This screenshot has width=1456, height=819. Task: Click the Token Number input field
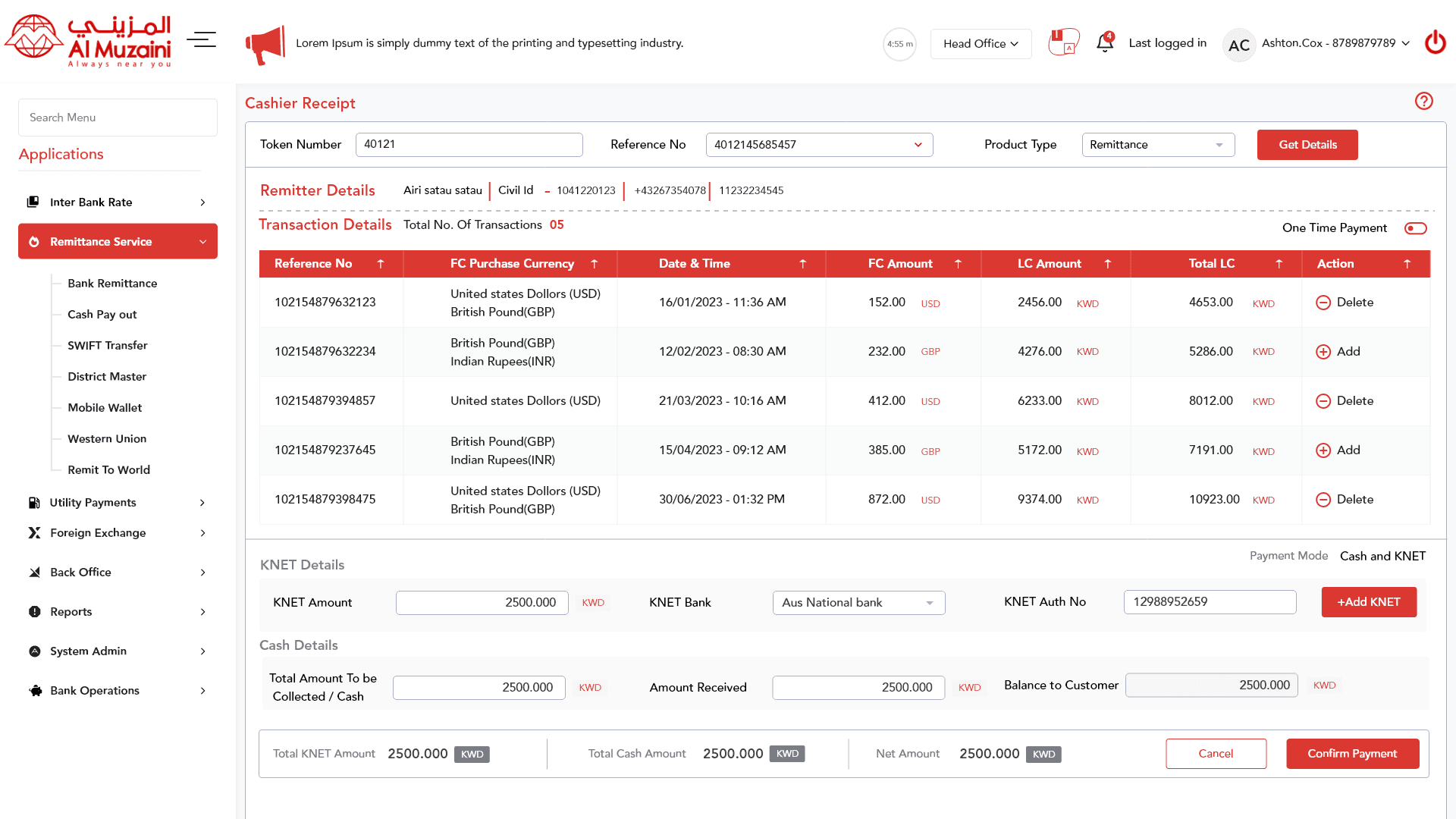[x=469, y=145]
